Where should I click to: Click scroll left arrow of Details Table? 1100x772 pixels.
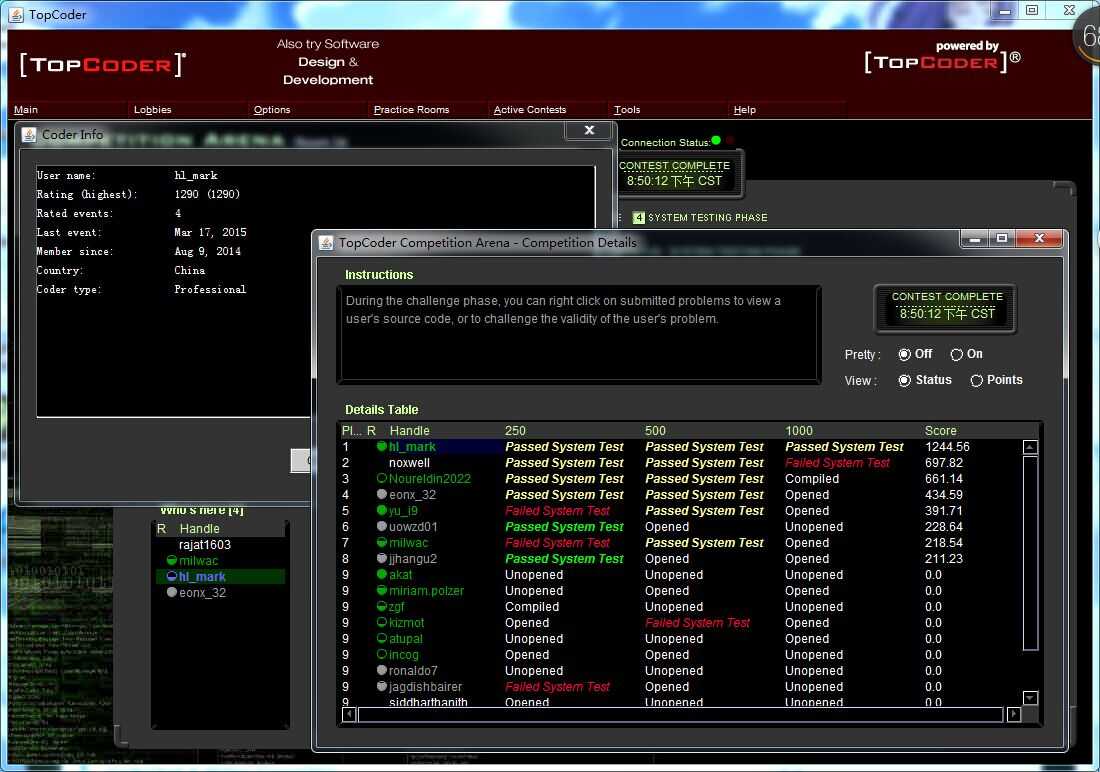pos(349,714)
